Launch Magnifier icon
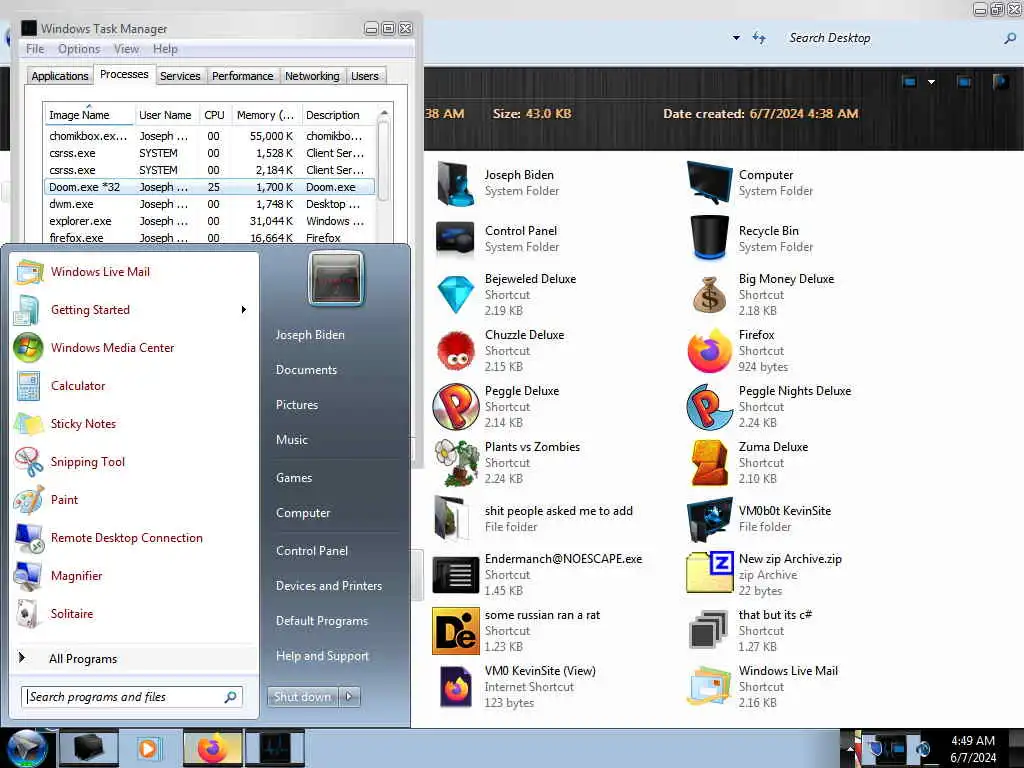The height and width of the screenshot is (768, 1024). click(x=27, y=575)
